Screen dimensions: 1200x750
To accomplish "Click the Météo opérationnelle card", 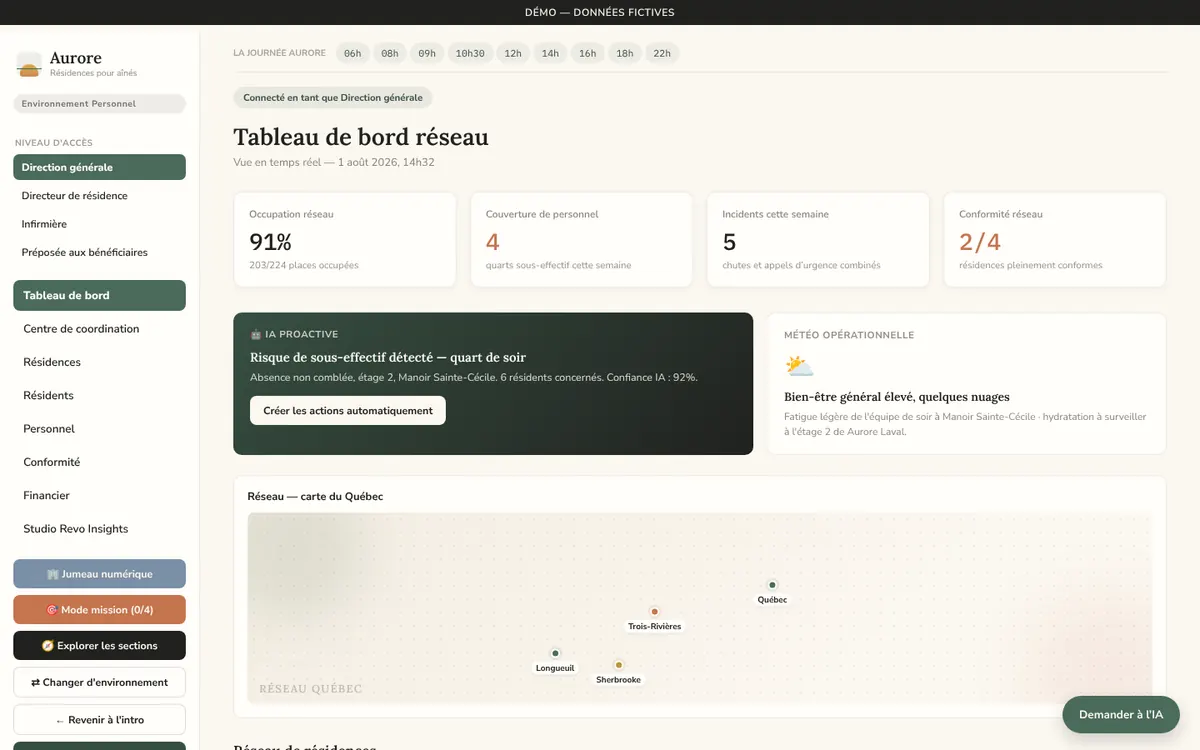I will [x=967, y=384].
